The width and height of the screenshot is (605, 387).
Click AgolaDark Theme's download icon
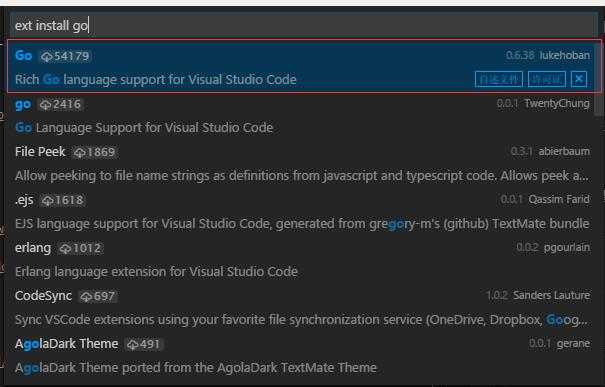coord(133,344)
